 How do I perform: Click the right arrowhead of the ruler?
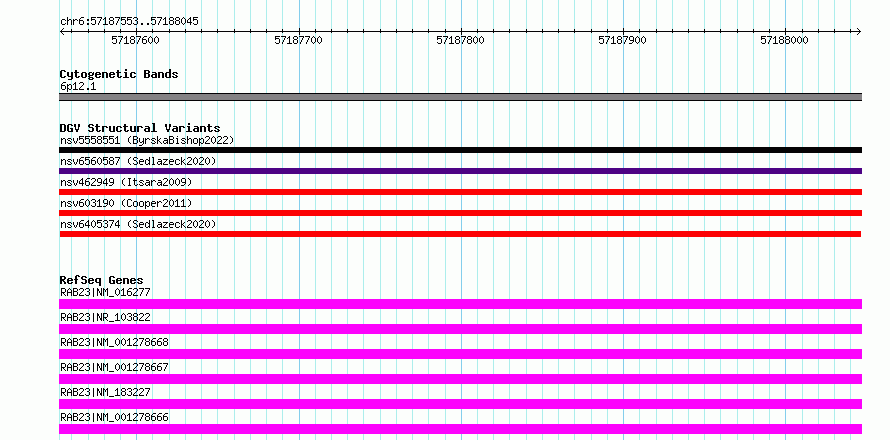click(x=859, y=32)
